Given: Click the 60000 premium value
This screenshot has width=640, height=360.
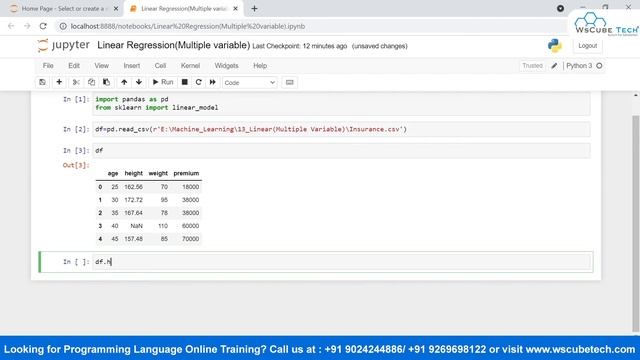Looking at the screenshot, I should (x=190, y=226).
